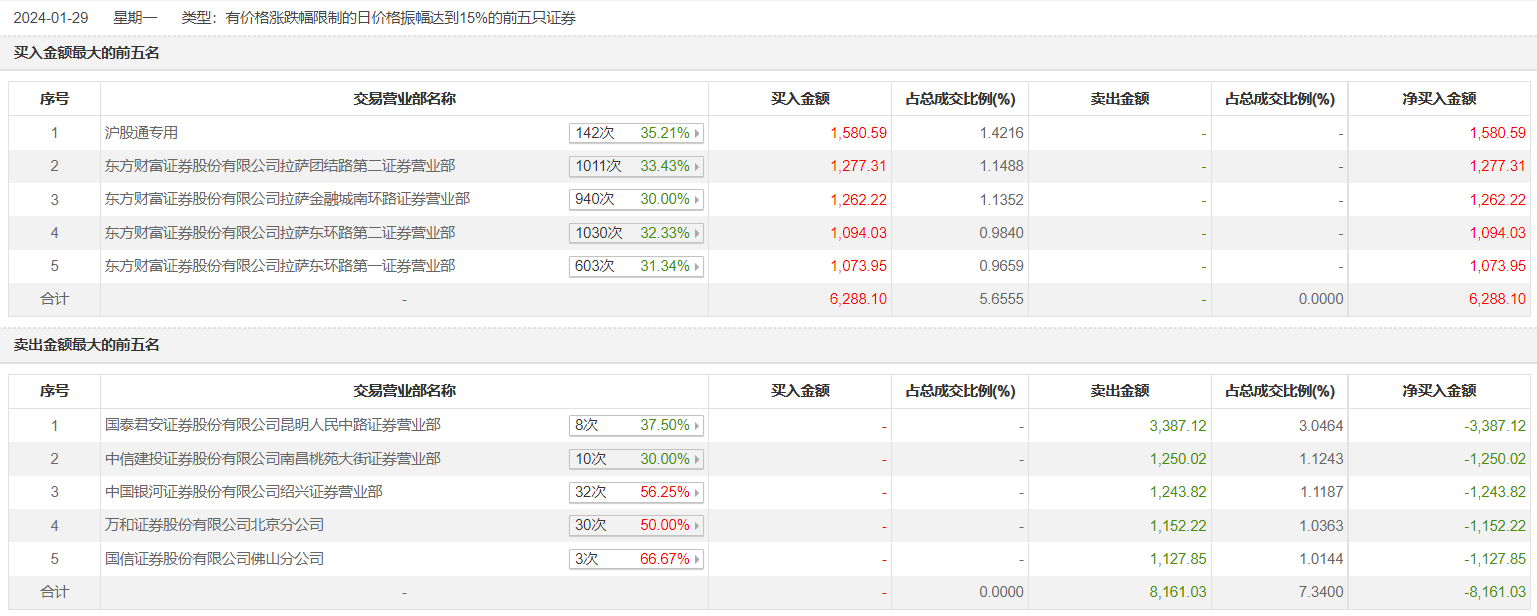Open 东方财富证券拉萨东环路第一证券营业部 link

(280, 267)
